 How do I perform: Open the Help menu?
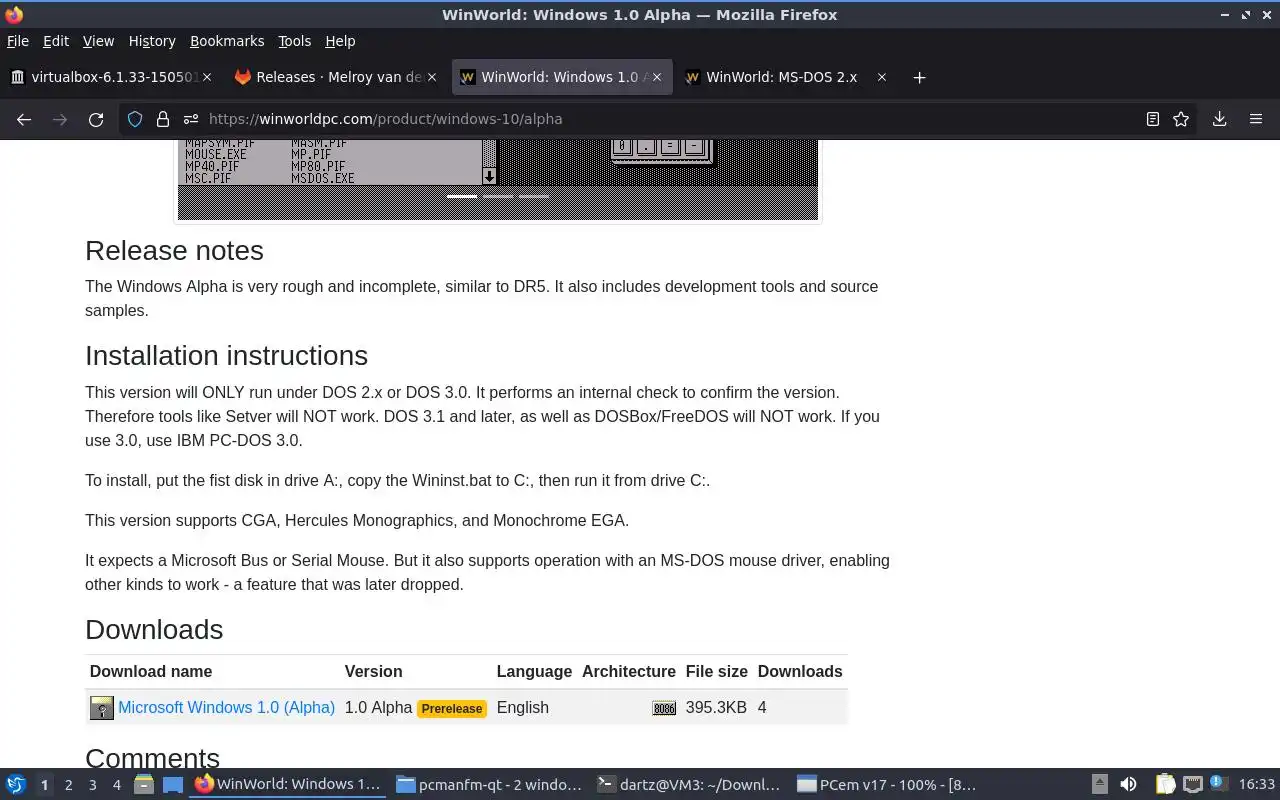click(x=340, y=41)
